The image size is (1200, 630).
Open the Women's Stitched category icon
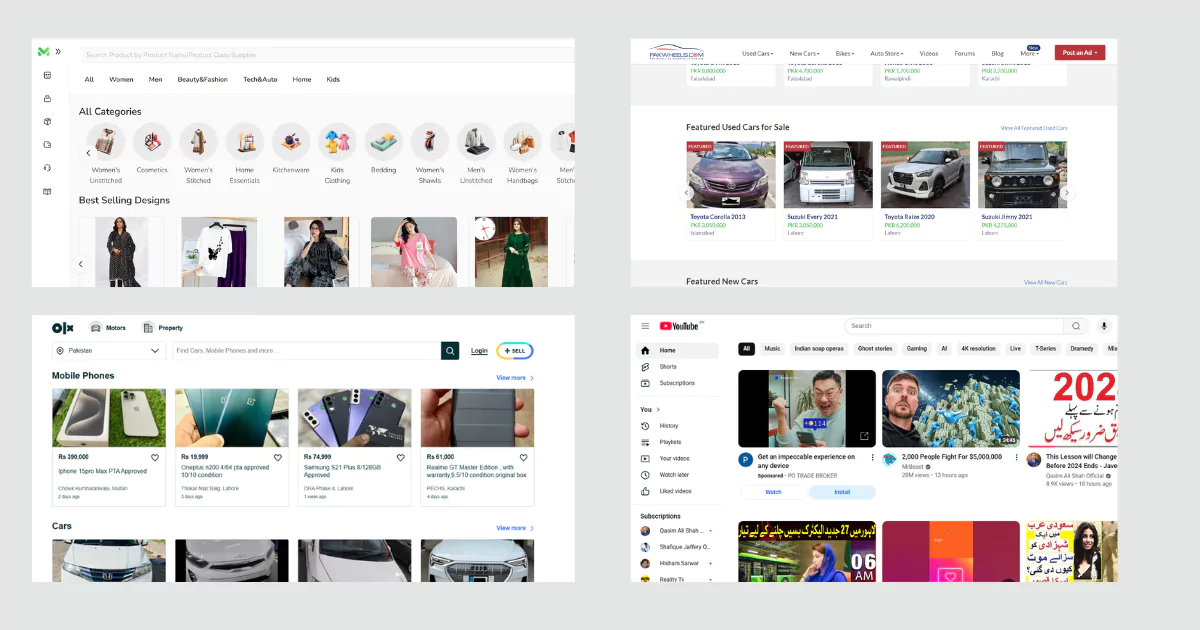coord(198,142)
